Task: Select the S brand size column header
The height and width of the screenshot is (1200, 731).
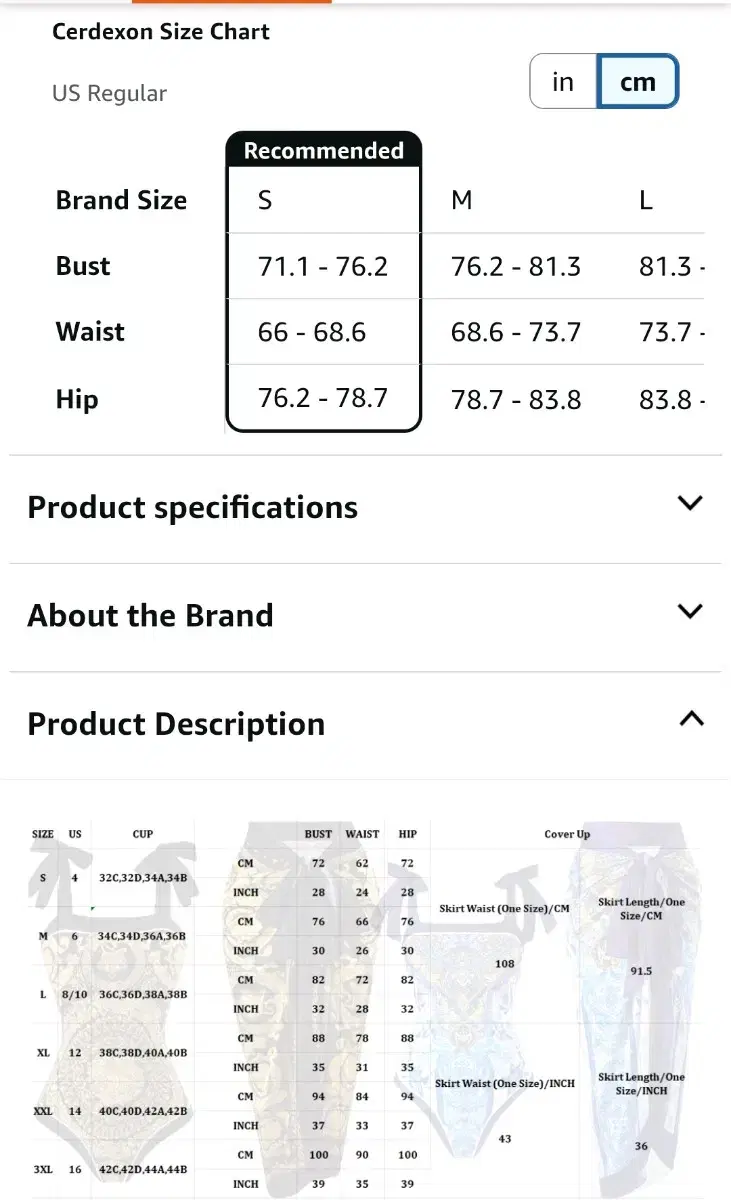Action: pyautogui.click(x=265, y=201)
